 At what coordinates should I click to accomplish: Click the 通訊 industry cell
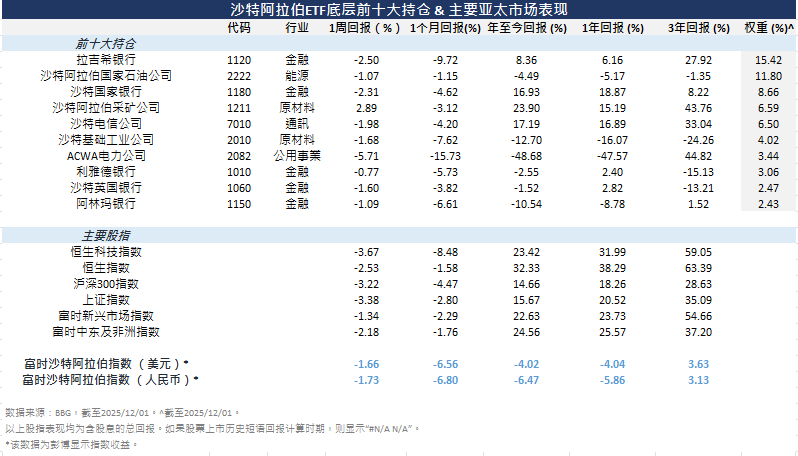(x=297, y=124)
